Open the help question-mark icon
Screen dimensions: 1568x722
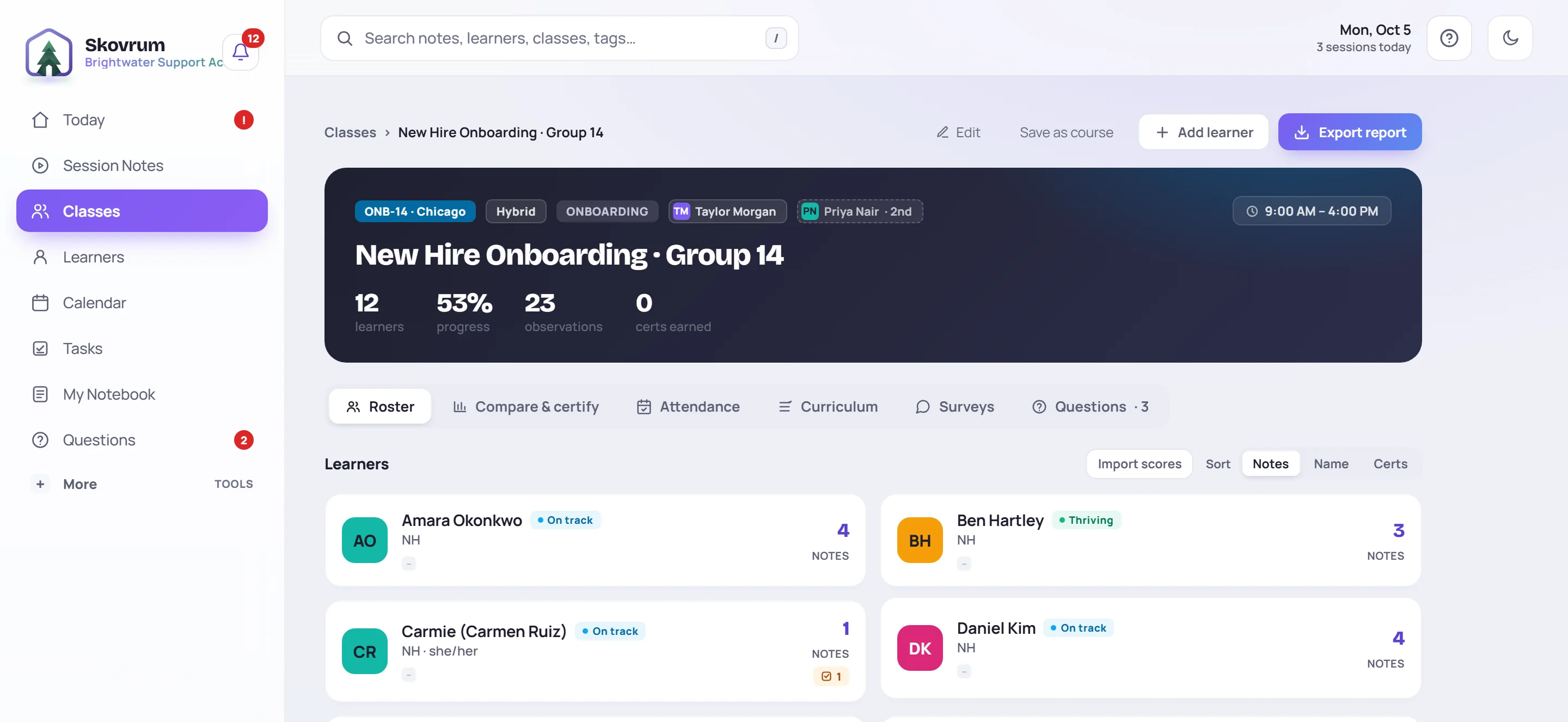click(x=1449, y=38)
